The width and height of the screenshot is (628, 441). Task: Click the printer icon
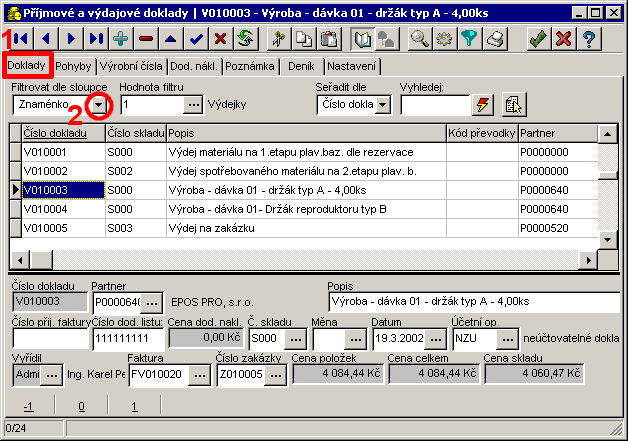496,39
